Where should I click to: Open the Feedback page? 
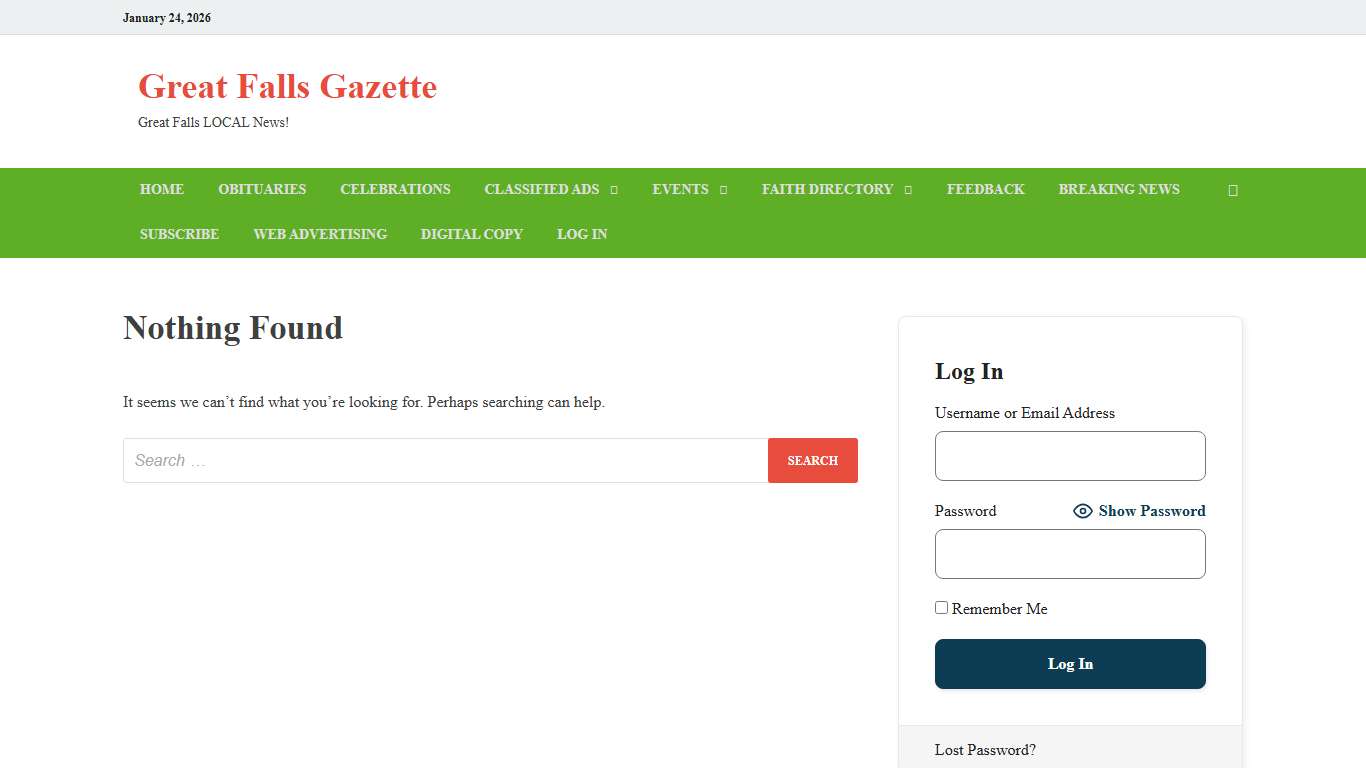[985, 189]
